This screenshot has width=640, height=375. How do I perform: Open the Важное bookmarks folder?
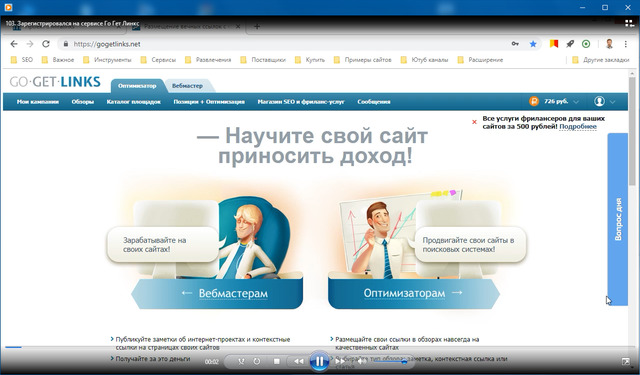pos(58,60)
